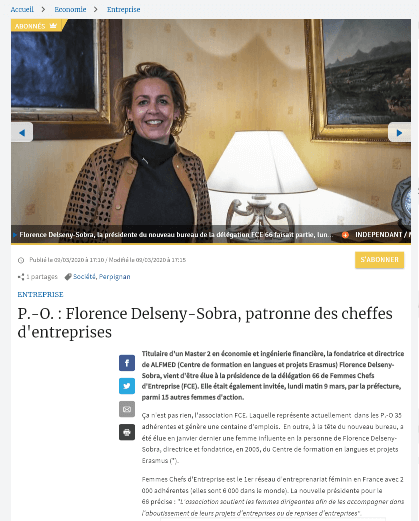Share article on Twitter
Image resolution: width=419 pixels, height=521 pixels.
[x=127, y=386]
